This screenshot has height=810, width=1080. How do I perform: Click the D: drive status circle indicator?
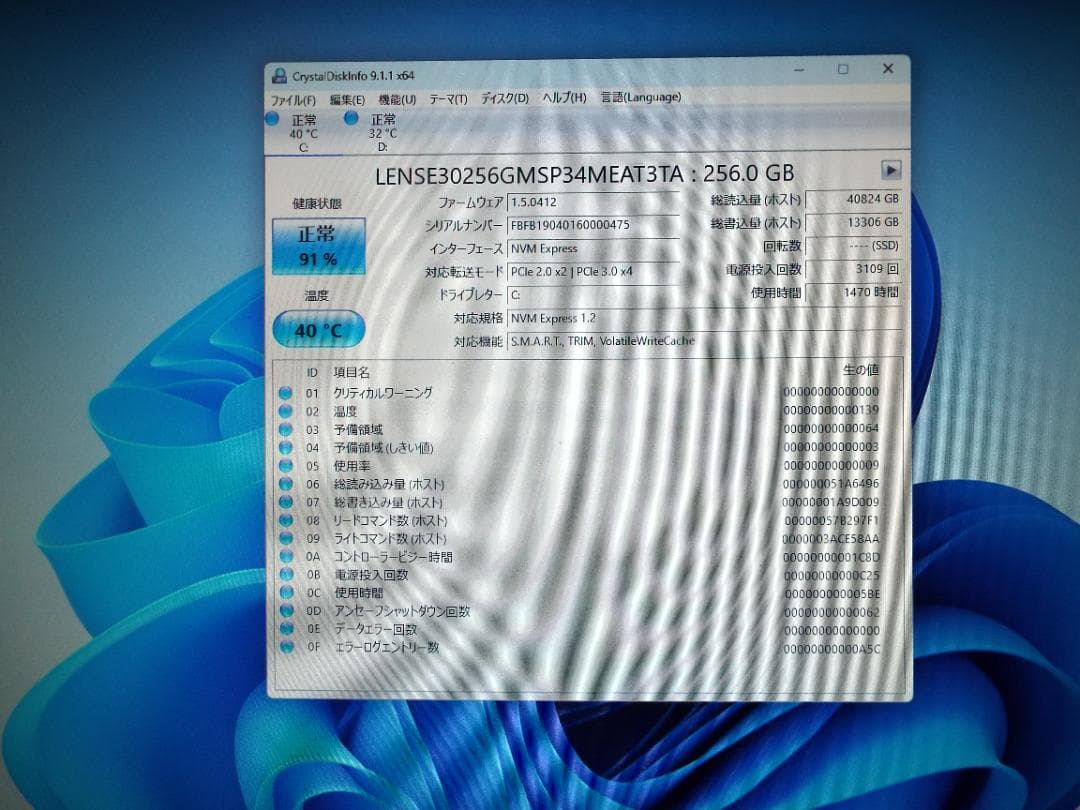click(350, 118)
